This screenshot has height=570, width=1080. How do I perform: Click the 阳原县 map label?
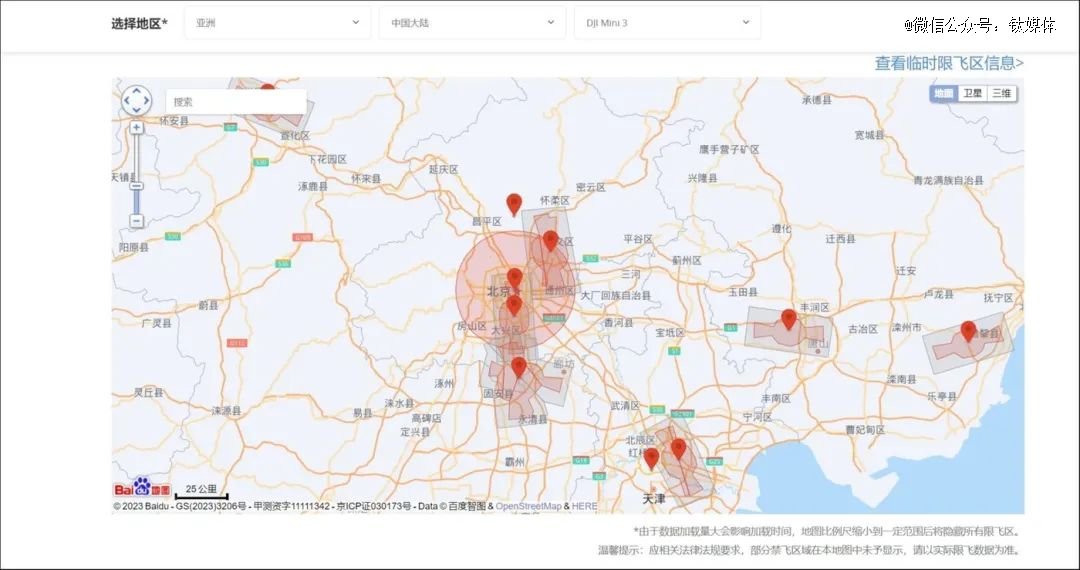click(x=134, y=247)
